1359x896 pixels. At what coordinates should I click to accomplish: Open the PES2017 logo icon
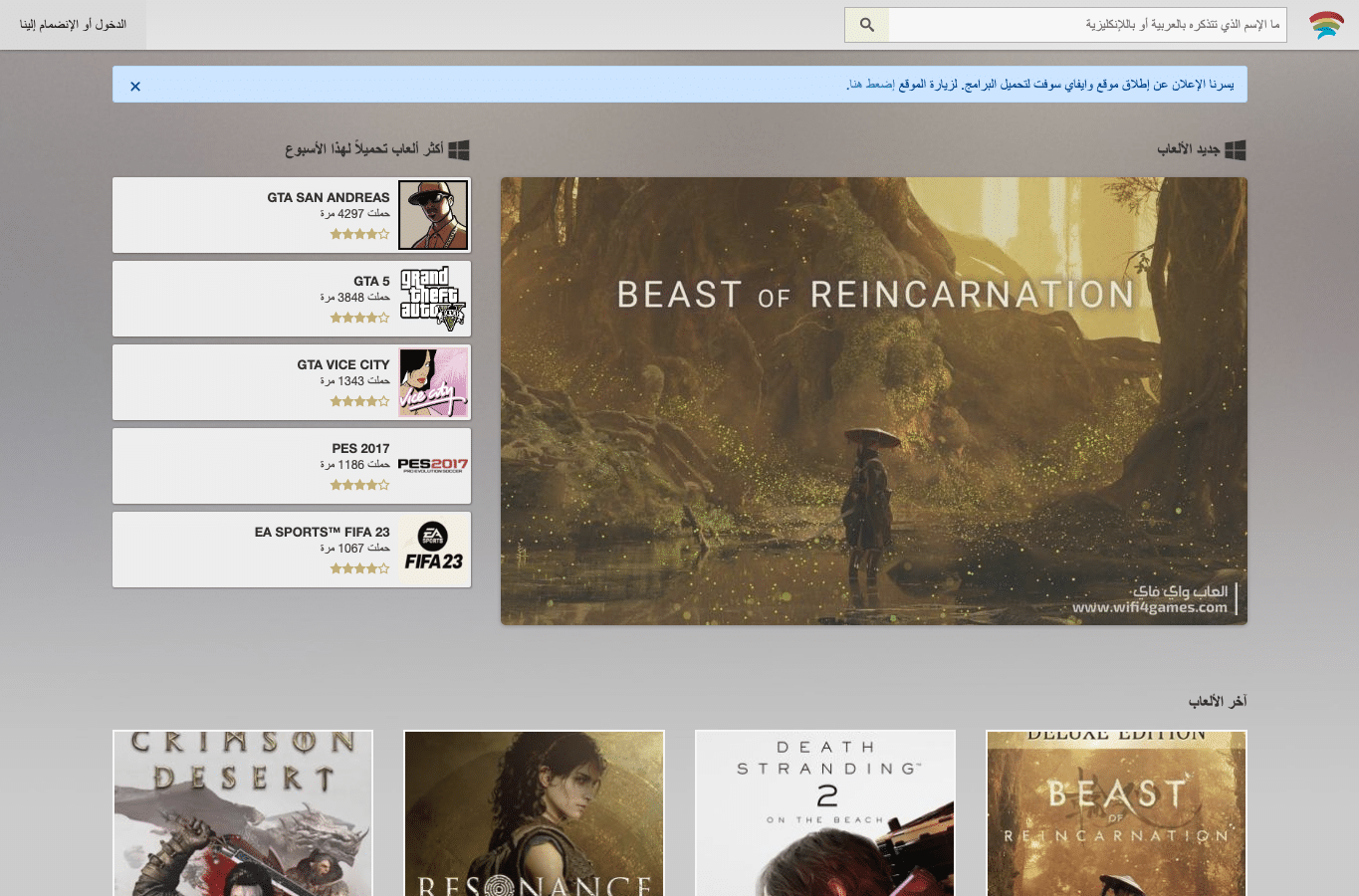click(x=433, y=465)
